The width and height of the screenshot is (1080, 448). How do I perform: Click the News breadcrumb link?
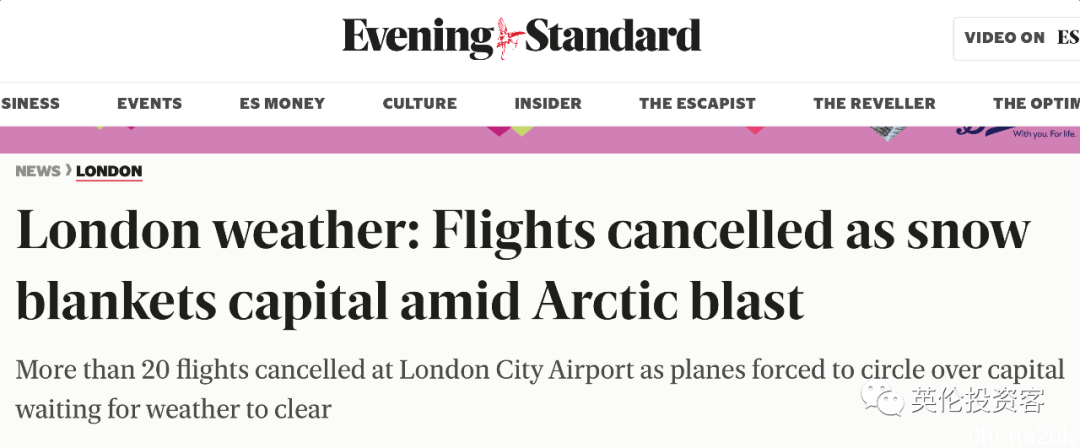(38, 171)
